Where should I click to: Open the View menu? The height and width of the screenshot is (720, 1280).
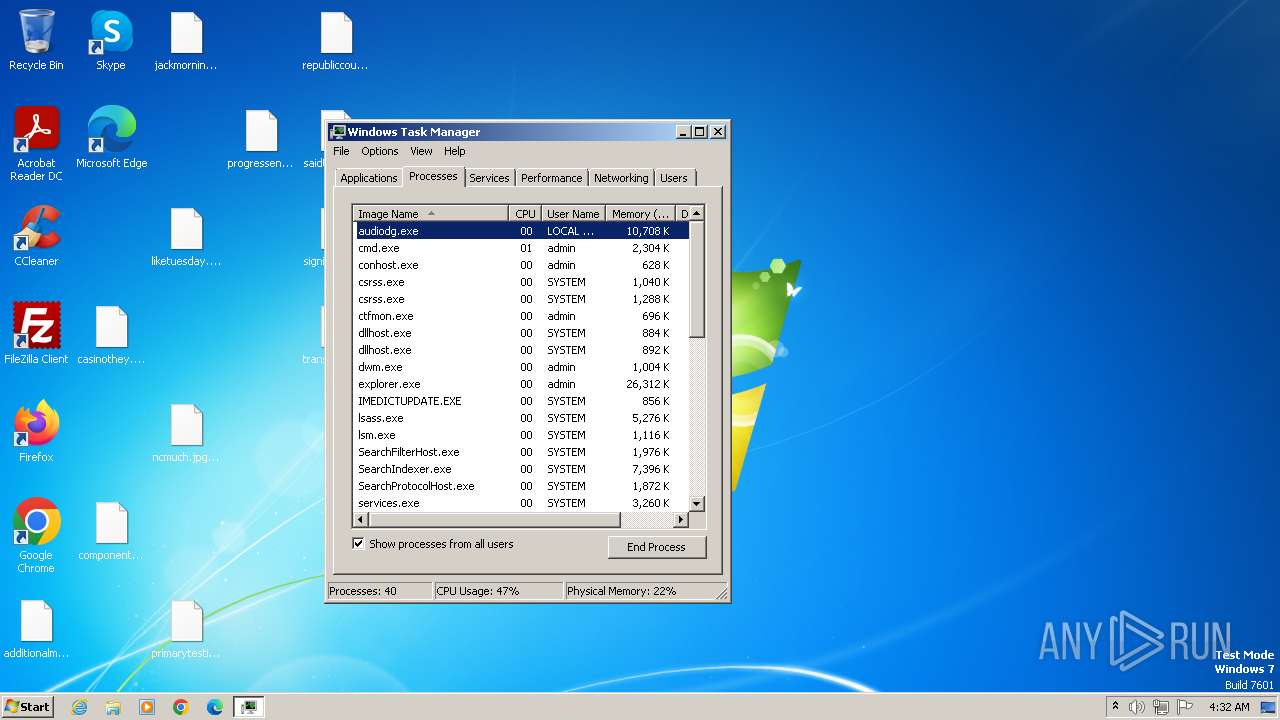pyautogui.click(x=421, y=151)
